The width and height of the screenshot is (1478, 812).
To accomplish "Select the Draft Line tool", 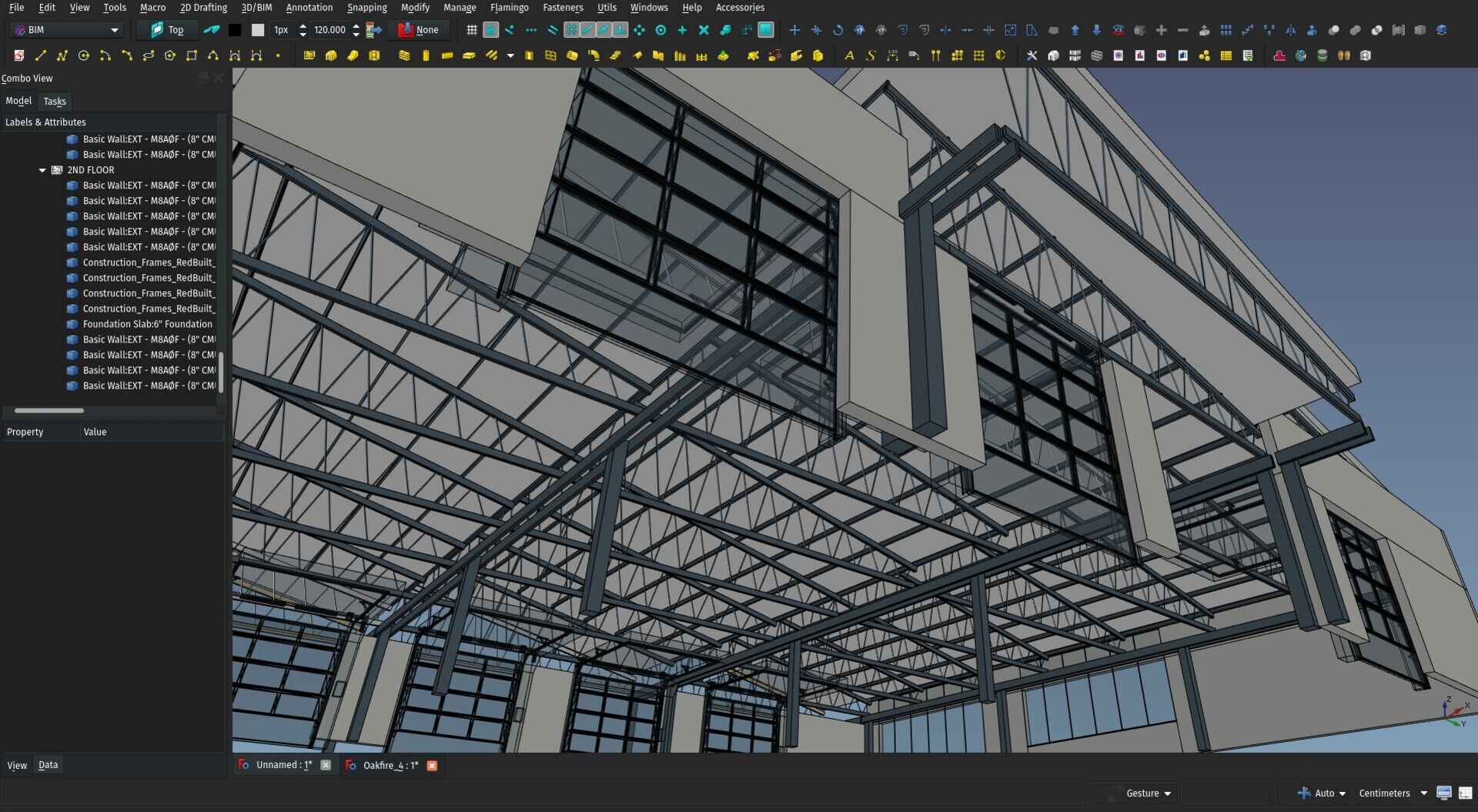I will [41, 55].
